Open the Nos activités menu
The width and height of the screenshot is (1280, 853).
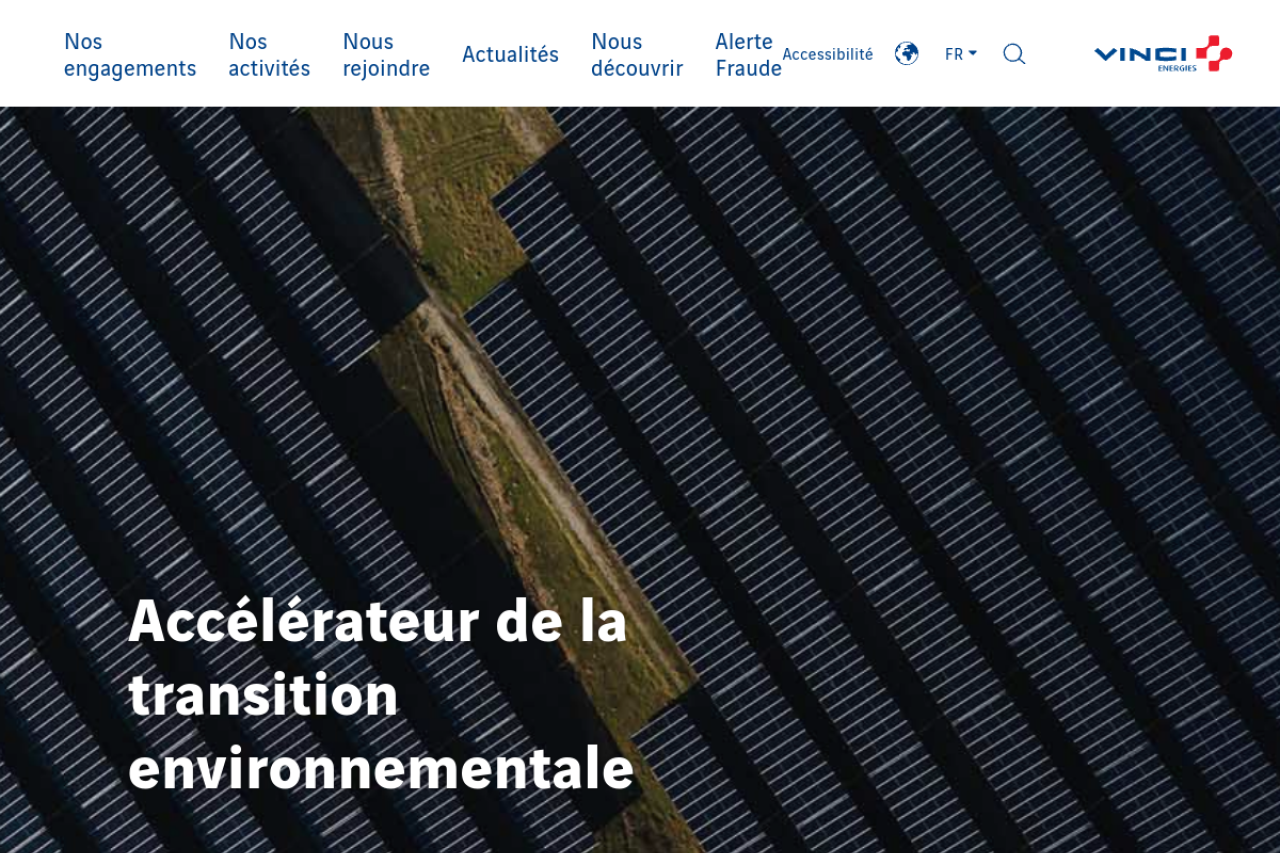(269, 55)
